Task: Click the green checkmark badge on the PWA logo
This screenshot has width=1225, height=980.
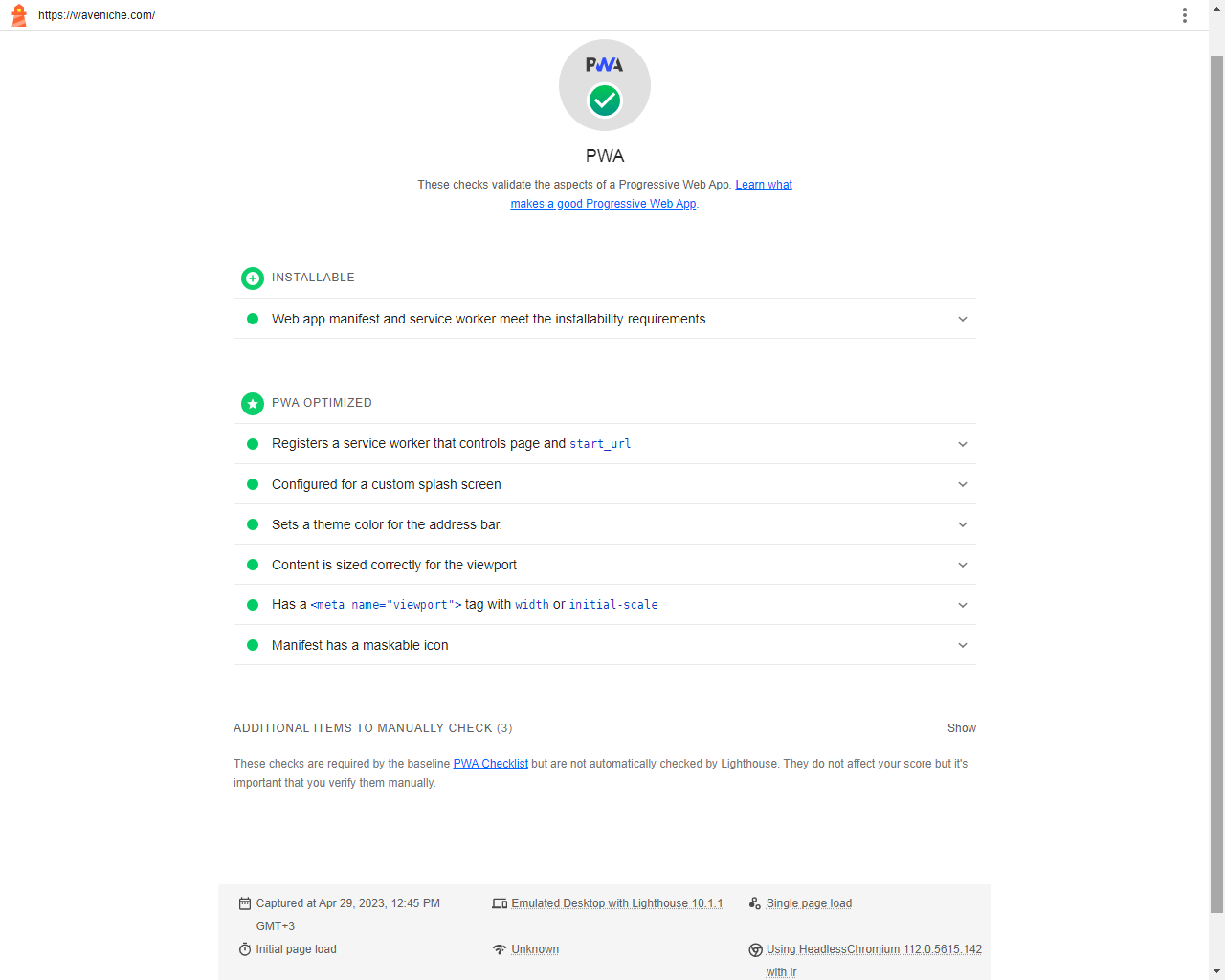Action: coord(604,99)
